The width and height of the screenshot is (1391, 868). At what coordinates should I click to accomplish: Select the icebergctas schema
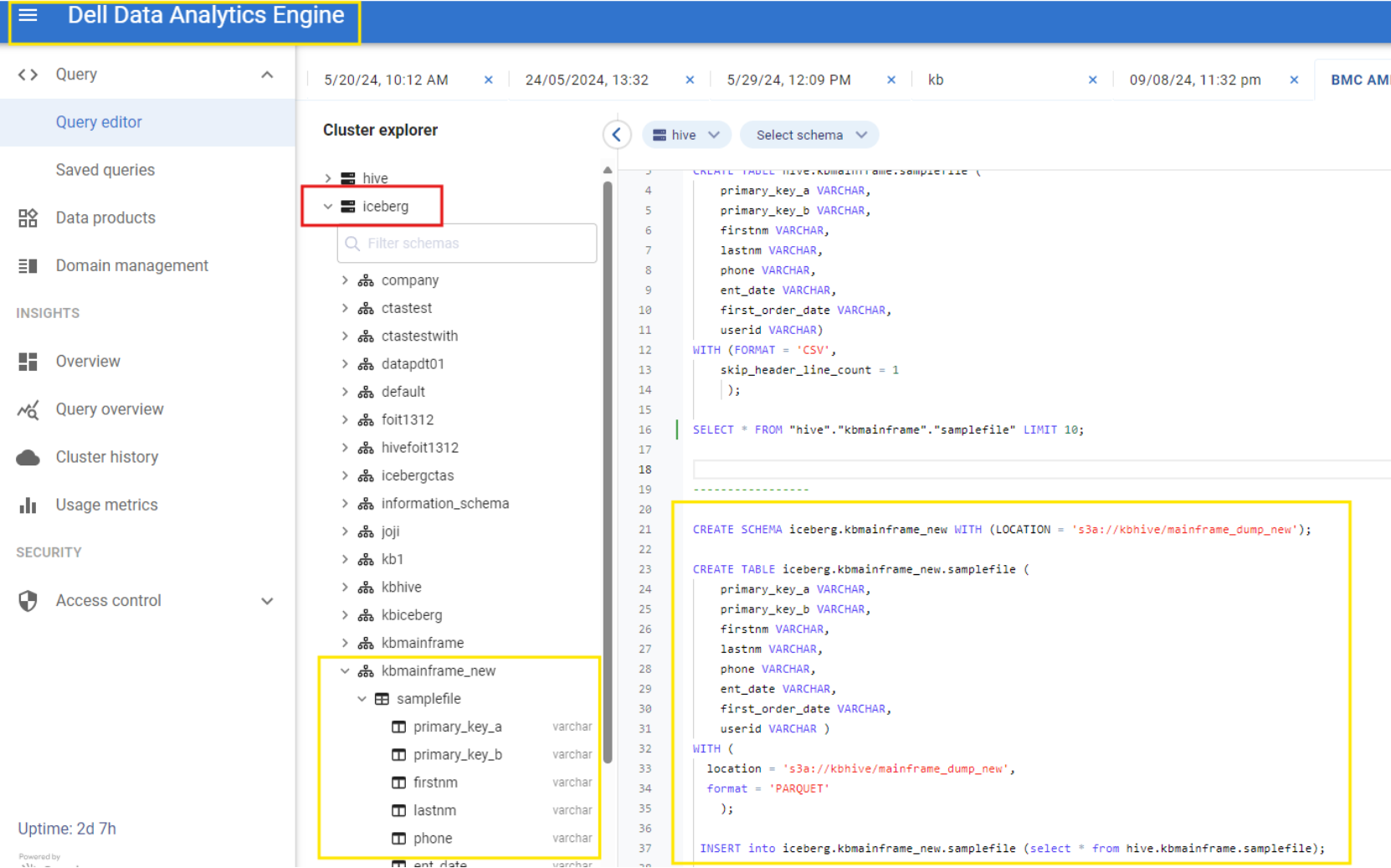(417, 475)
